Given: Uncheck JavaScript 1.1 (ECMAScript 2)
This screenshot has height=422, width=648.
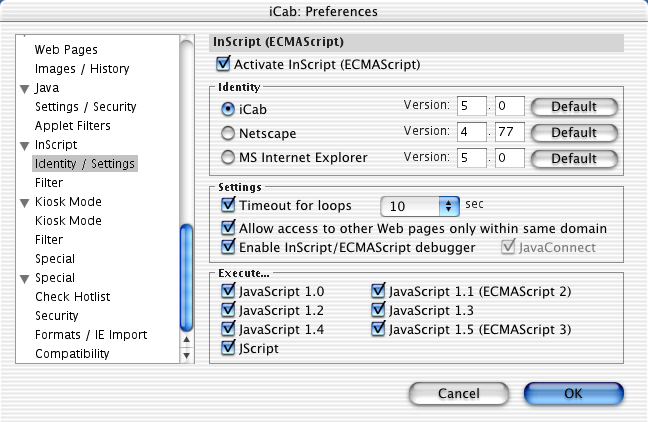Looking at the screenshot, I should point(378,291).
